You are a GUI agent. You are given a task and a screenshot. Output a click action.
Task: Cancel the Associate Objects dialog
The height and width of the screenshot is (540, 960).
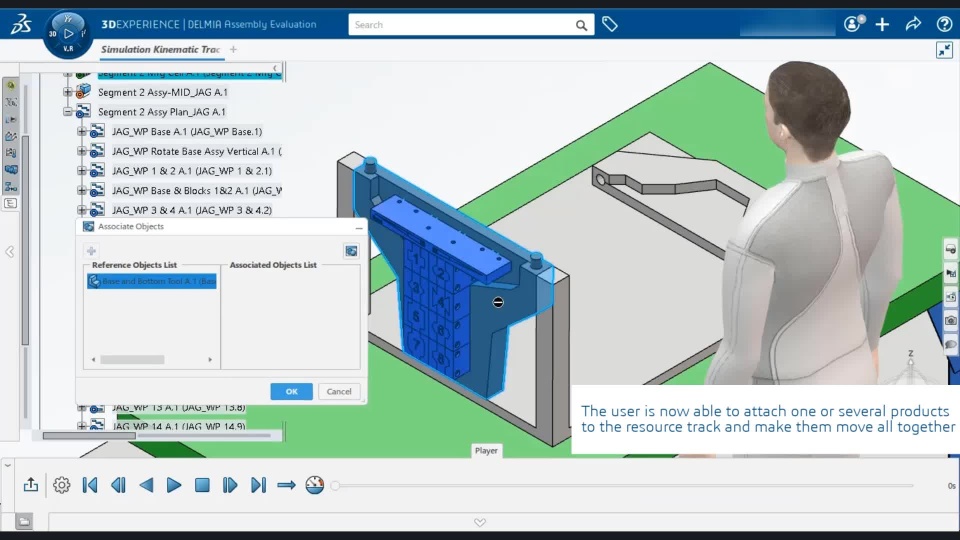[x=339, y=391]
